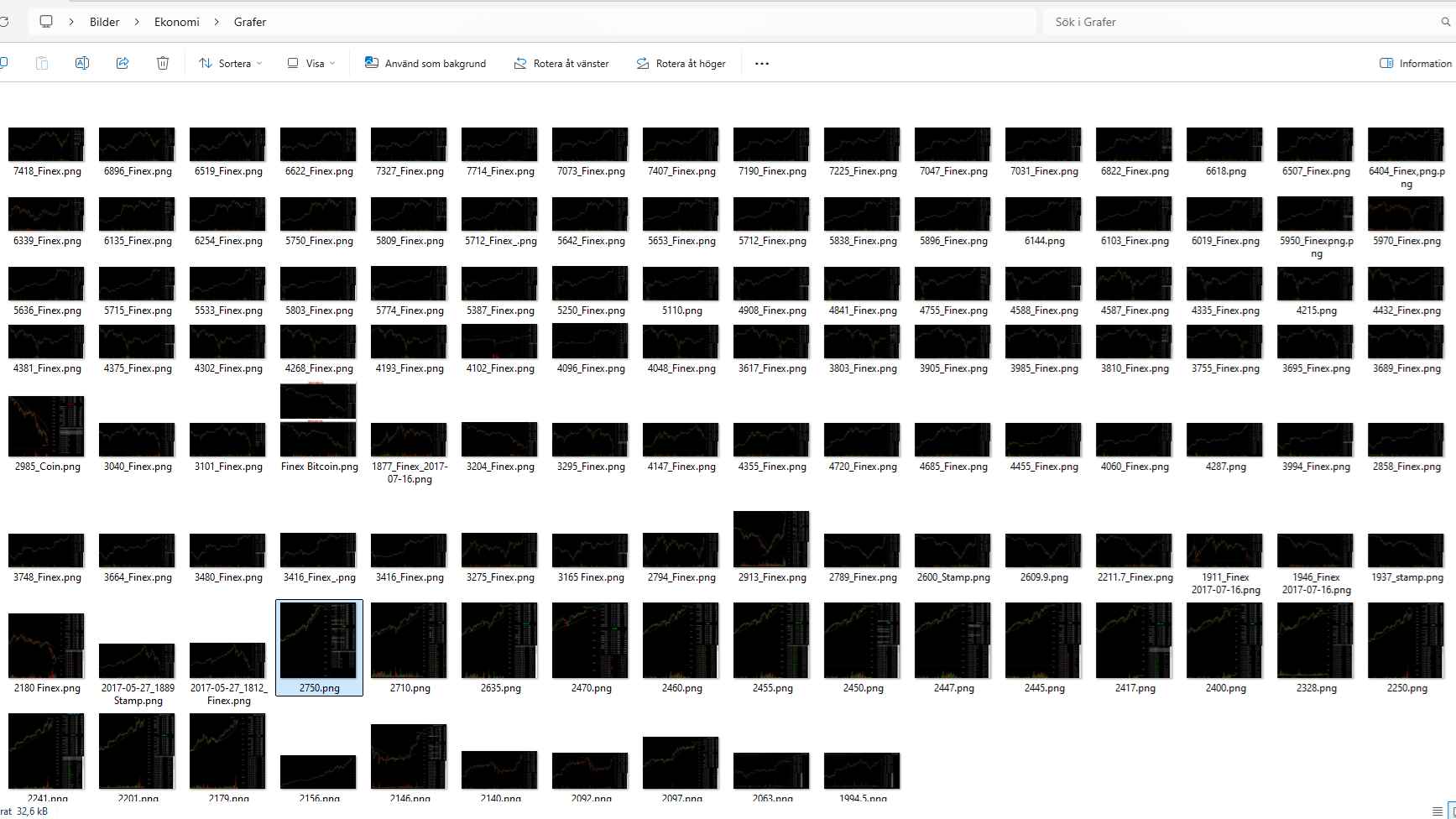Click file name 5950_Finexpng.png

coord(1316,247)
